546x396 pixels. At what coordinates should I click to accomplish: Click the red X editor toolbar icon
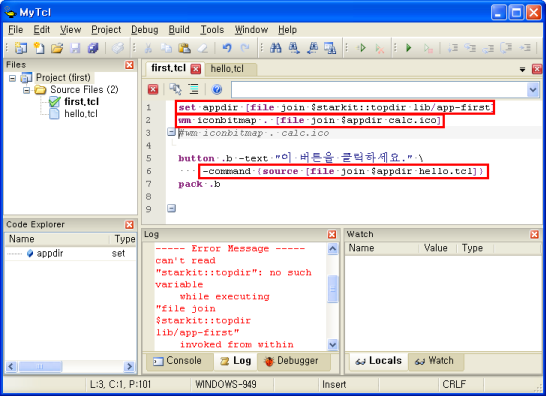153,90
